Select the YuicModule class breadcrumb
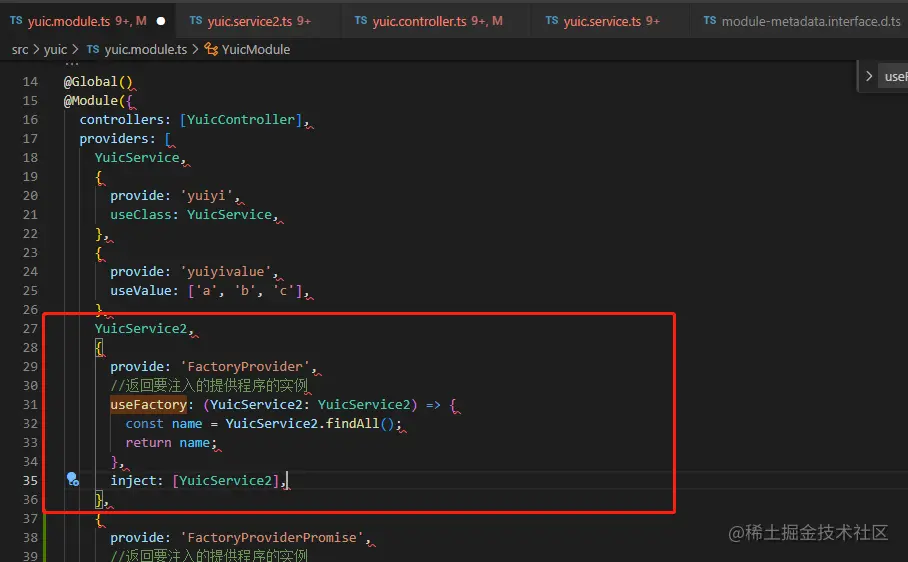This screenshot has width=908, height=562. [x=255, y=50]
